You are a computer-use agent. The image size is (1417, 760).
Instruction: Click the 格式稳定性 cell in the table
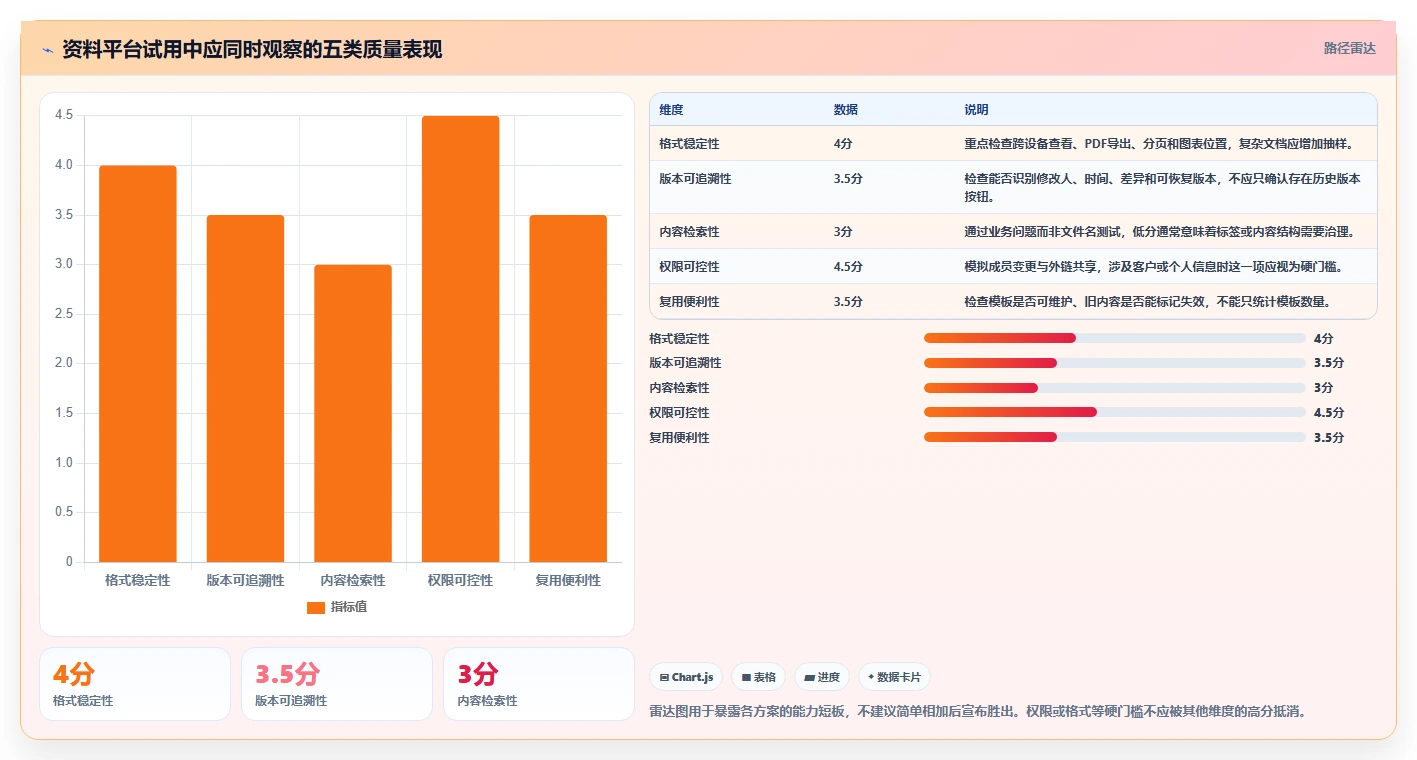pos(689,144)
